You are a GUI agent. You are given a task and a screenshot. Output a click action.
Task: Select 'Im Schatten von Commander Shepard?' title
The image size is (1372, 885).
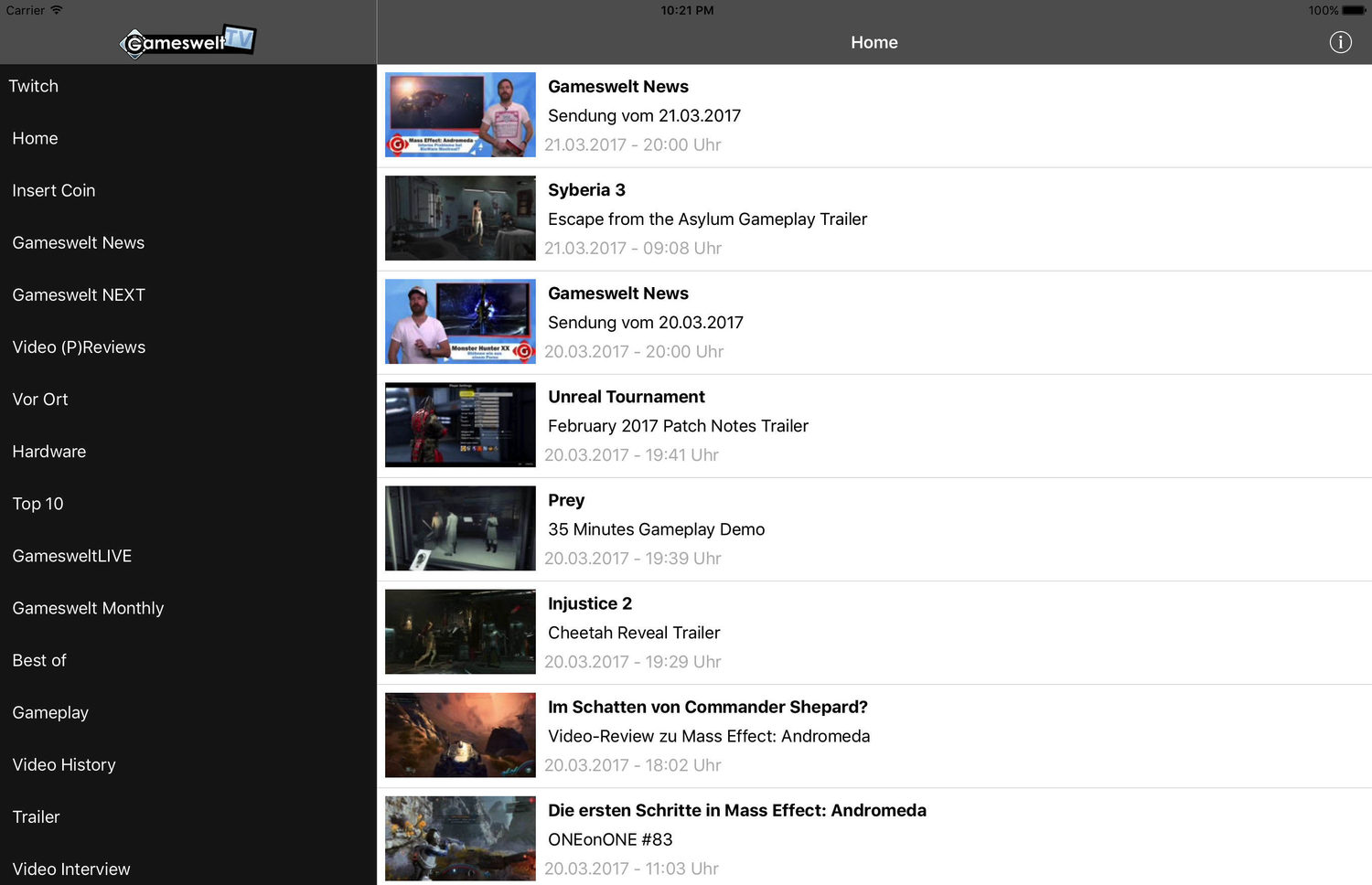click(708, 707)
